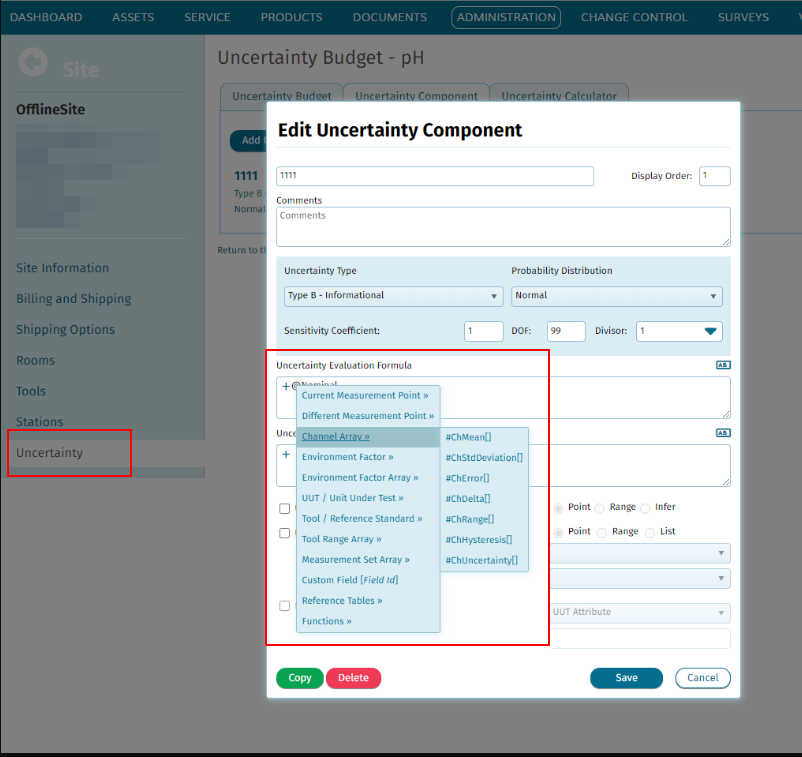Expand Reference Tables submenu
Screen dimensions: 802x757
coord(368,600)
